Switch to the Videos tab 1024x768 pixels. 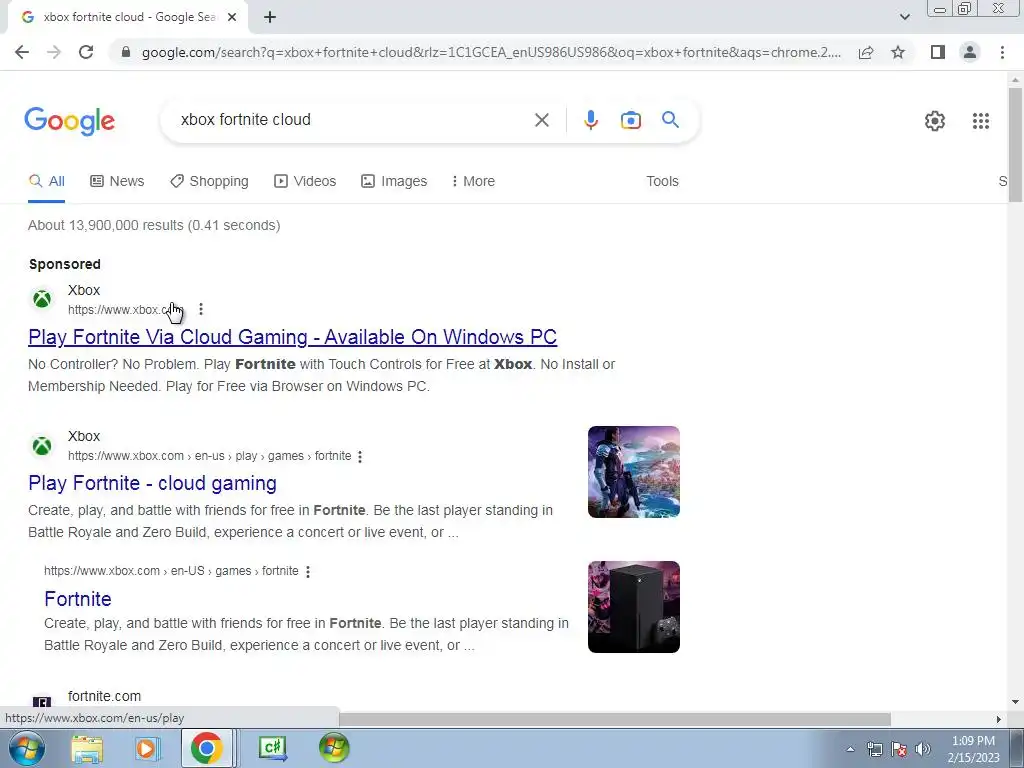point(305,182)
